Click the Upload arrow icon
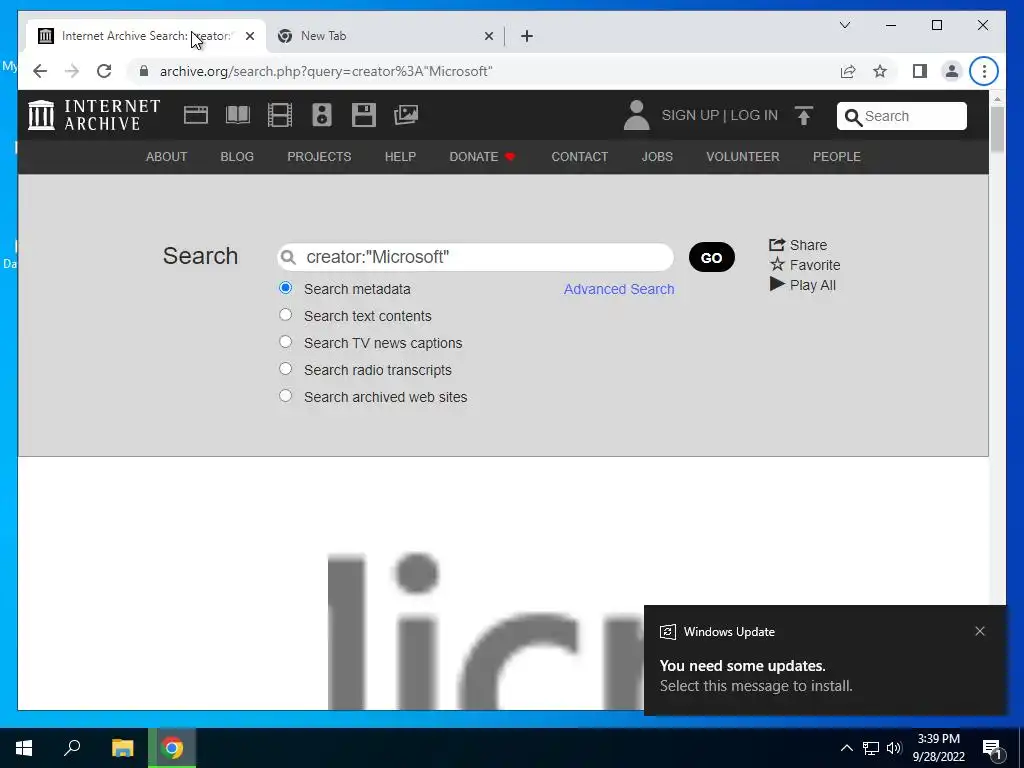Screen dimensions: 1024x768 point(804,116)
